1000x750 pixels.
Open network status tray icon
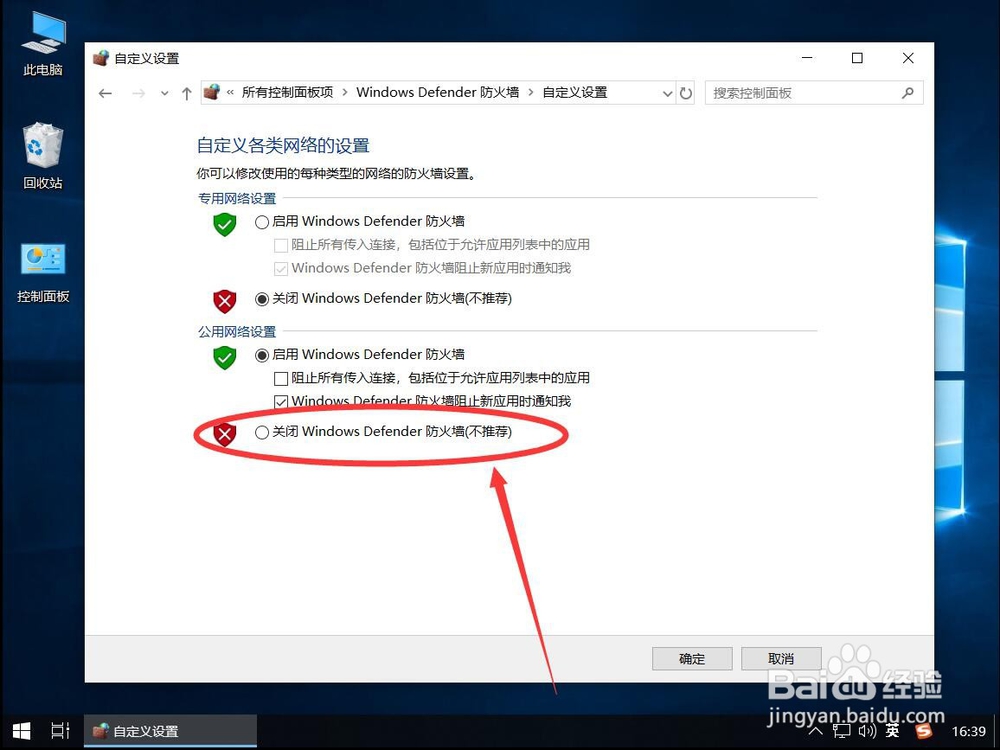pyautogui.click(x=842, y=731)
